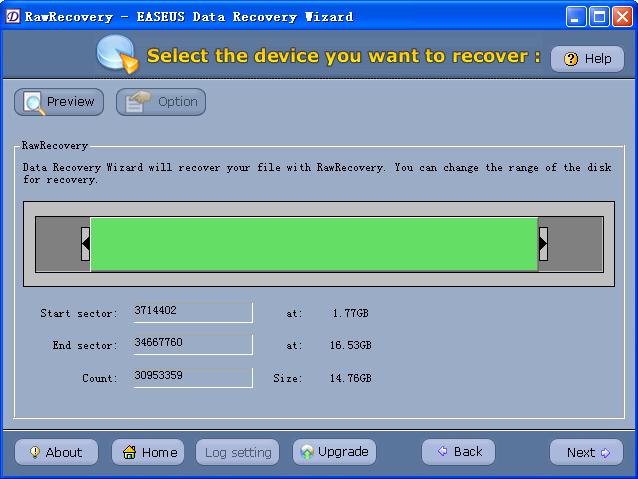
Task: Click the RawRecovery group label
Action: point(55,145)
